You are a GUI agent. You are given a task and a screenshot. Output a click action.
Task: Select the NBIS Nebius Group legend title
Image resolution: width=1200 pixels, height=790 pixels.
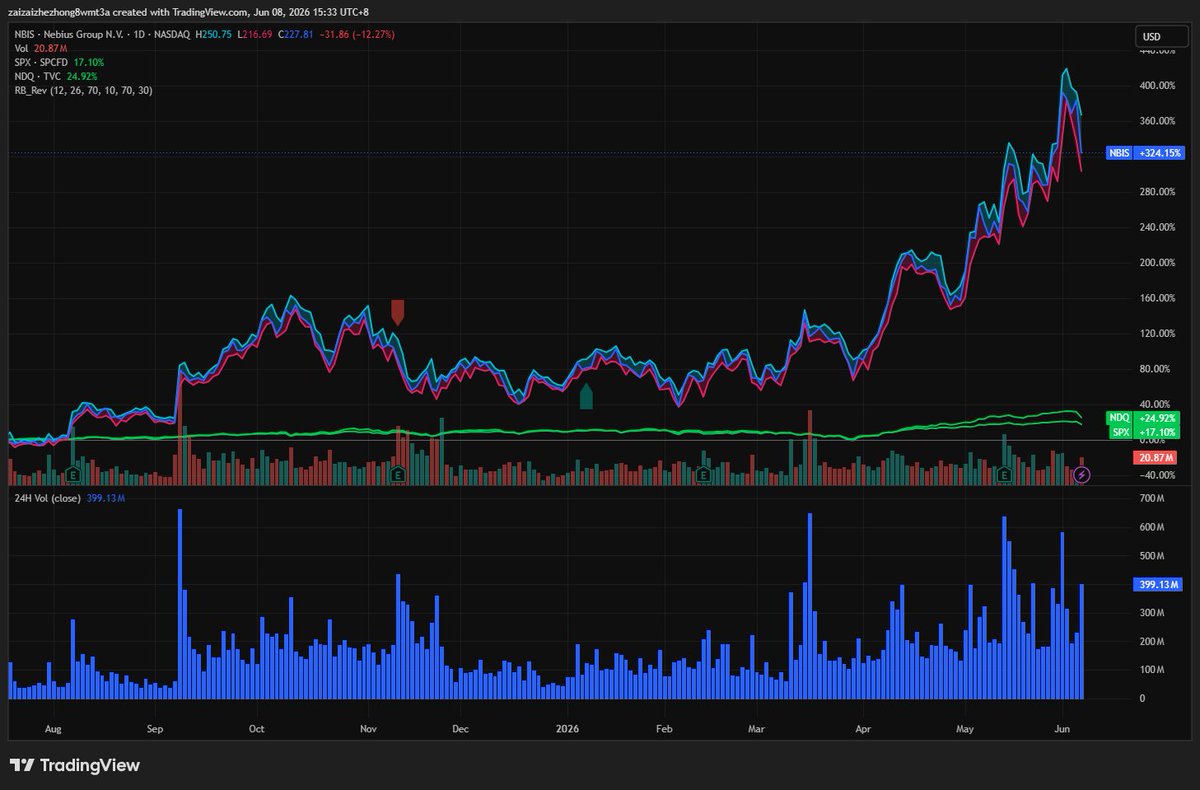102,34
